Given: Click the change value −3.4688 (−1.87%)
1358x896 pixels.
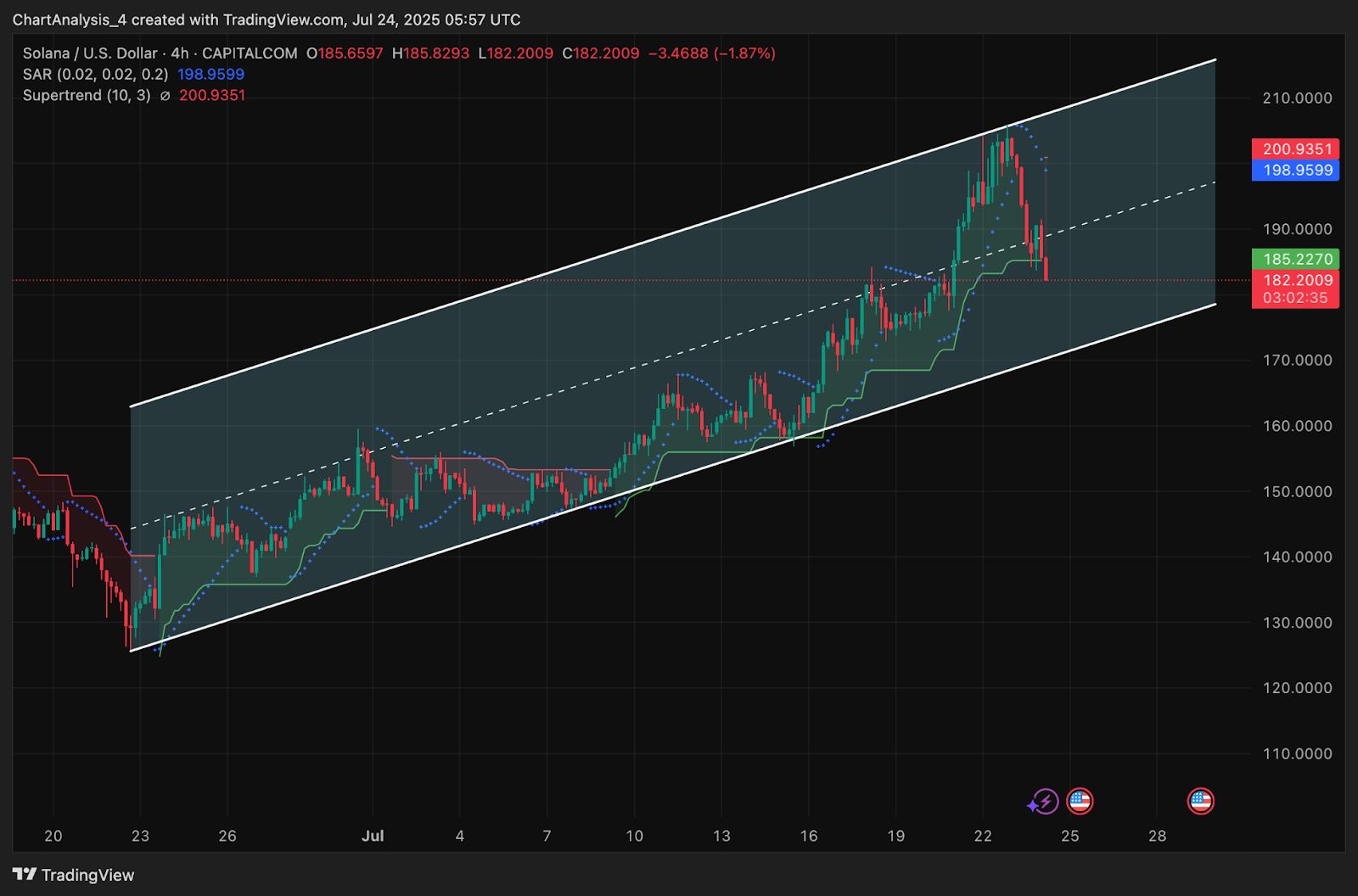Looking at the screenshot, I should point(712,53).
